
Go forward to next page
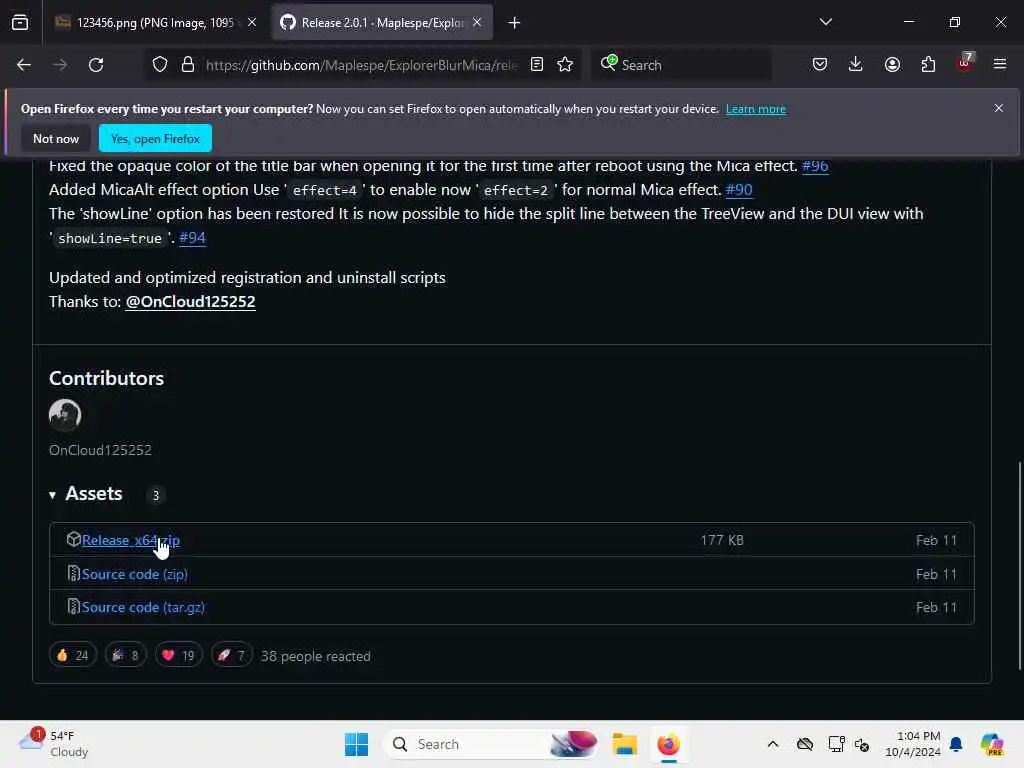(x=60, y=65)
